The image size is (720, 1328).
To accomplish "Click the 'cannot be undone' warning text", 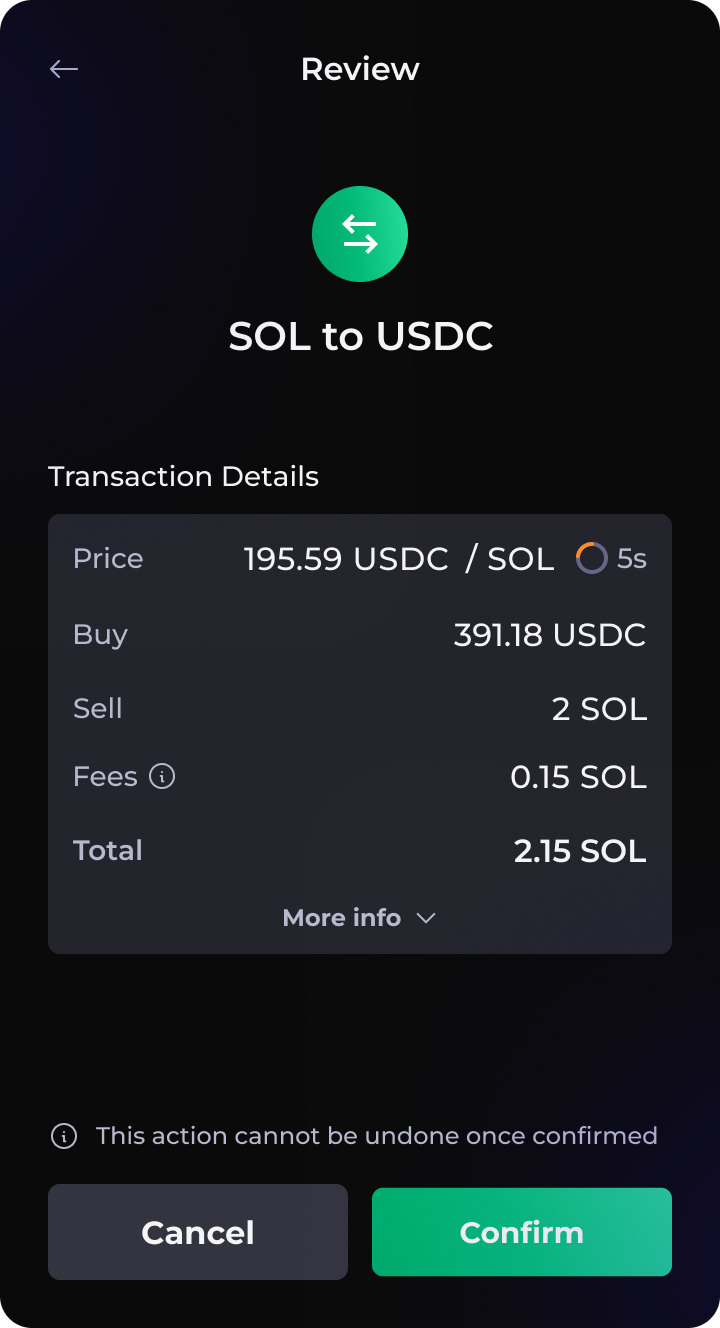I will [376, 1136].
